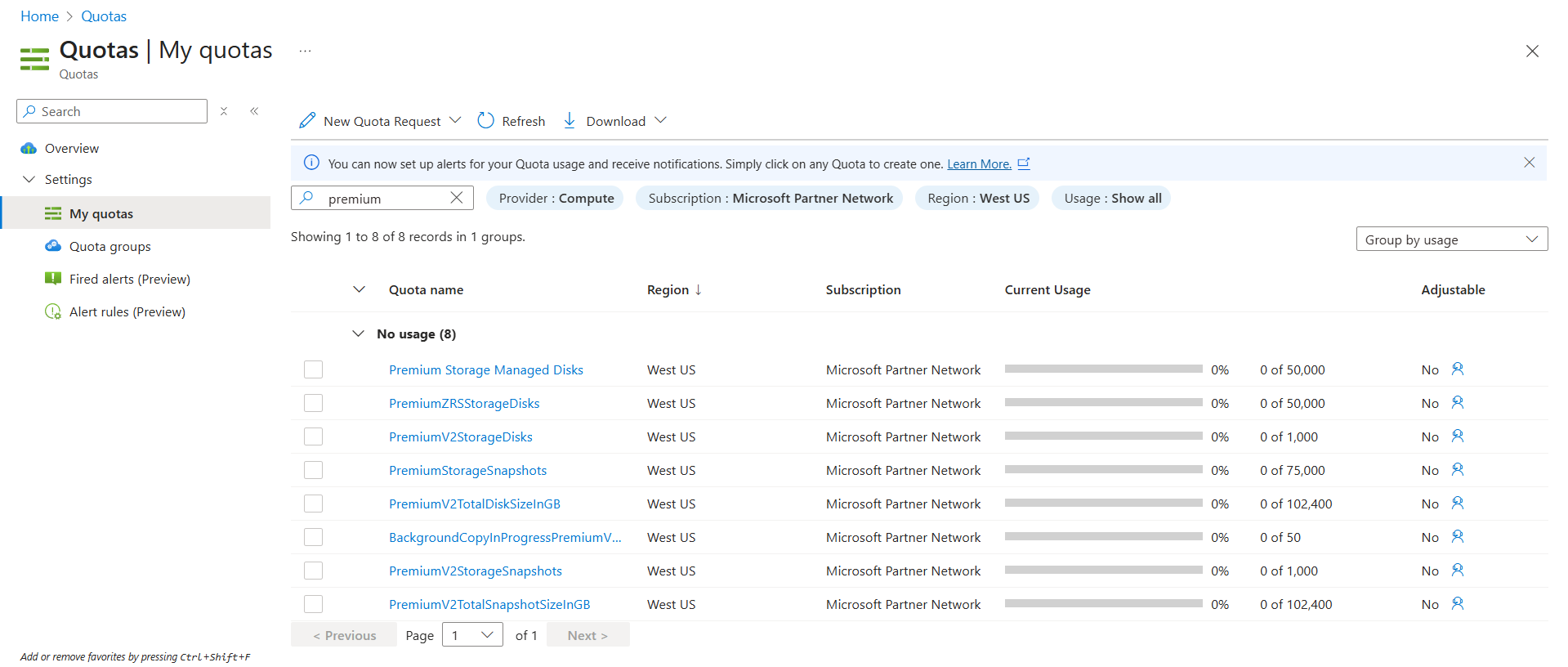Open PremiumV2TotalSnapshotSizeInGB quota link
Viewport: 1568px width, 667px height.
click(489, 604)
